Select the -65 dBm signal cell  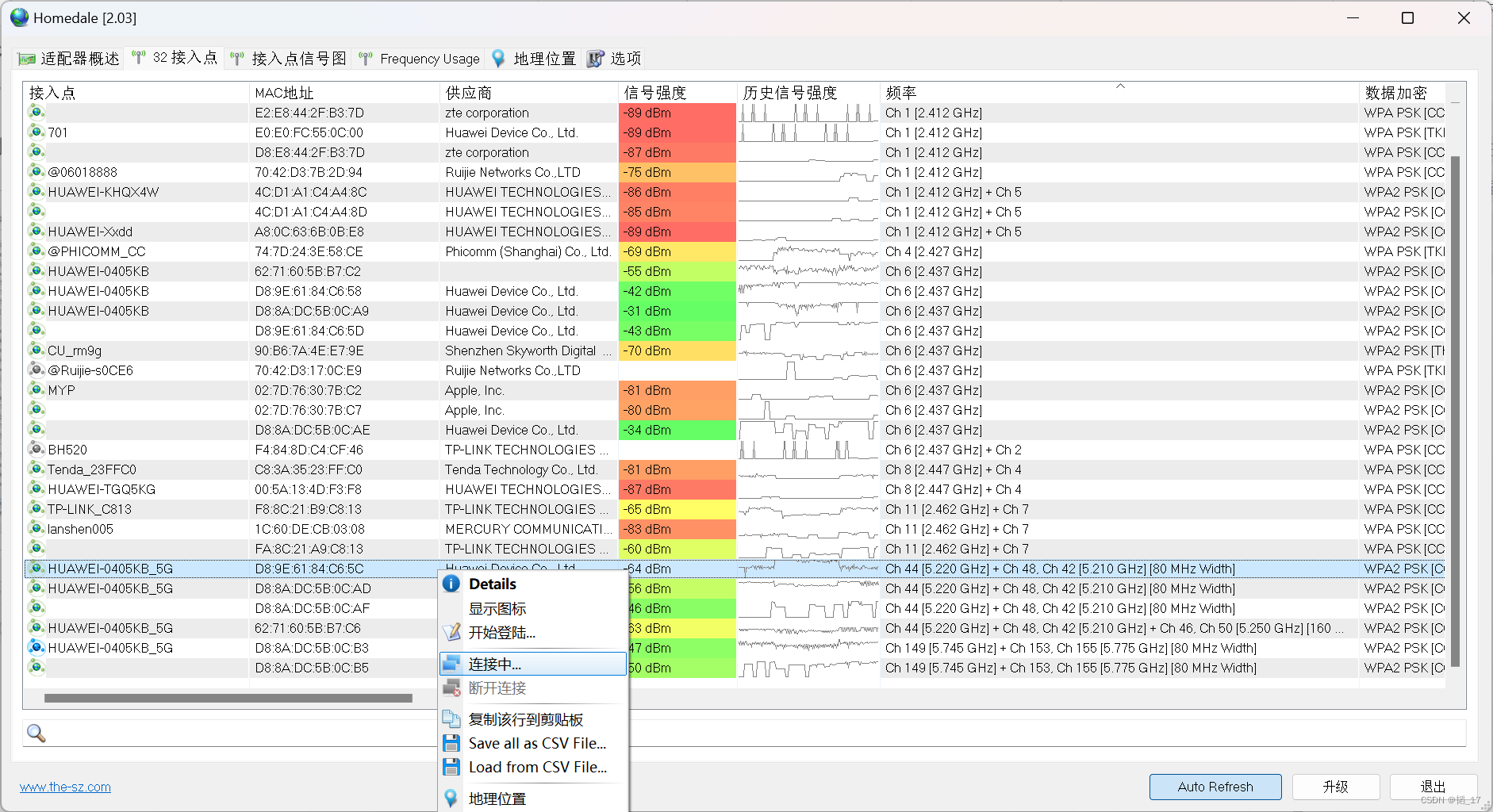pyautogui.click(x=677, y=509)
